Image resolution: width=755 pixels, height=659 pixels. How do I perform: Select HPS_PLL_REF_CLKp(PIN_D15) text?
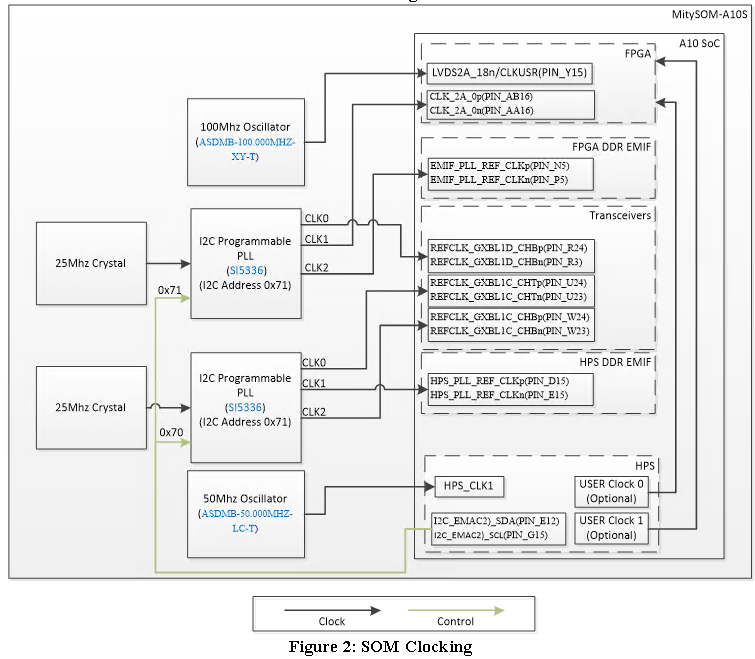click(x=499, y=381)
